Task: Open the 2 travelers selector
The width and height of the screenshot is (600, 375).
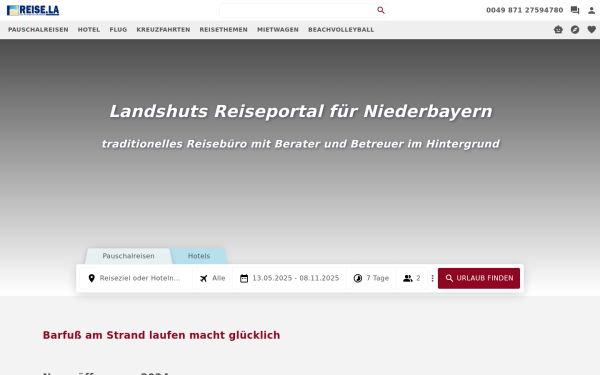Action: 412,278
